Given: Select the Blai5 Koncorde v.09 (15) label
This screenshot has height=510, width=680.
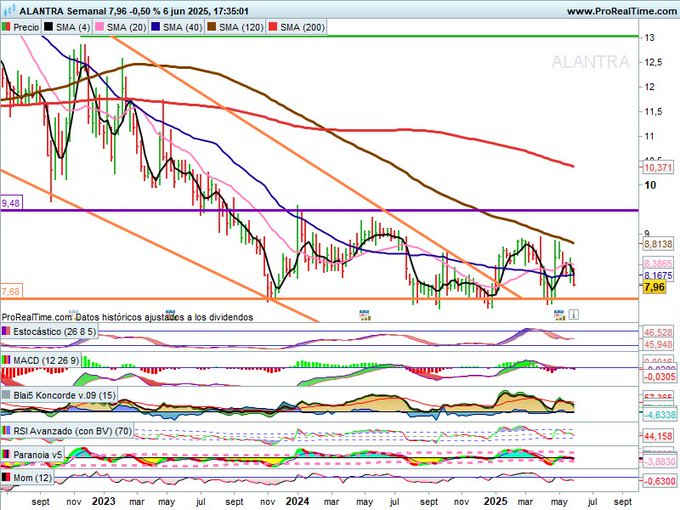Looking at the screenshot, I should point(65,396).
